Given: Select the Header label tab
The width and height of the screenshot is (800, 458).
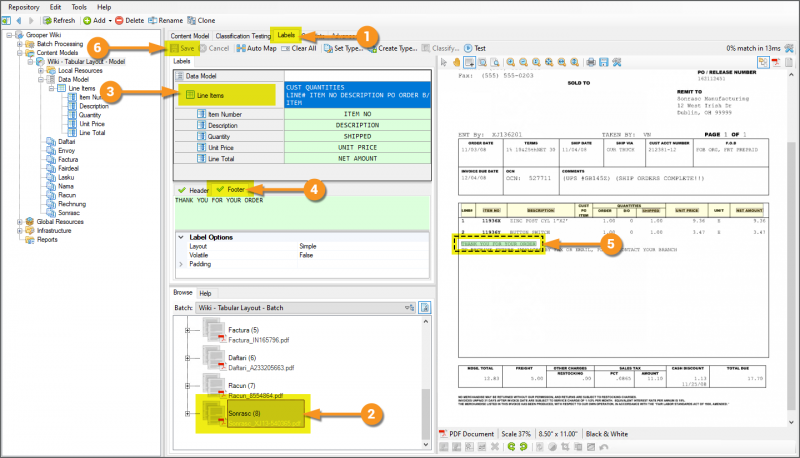Looking at the screenshot, I should coord(192,189).
